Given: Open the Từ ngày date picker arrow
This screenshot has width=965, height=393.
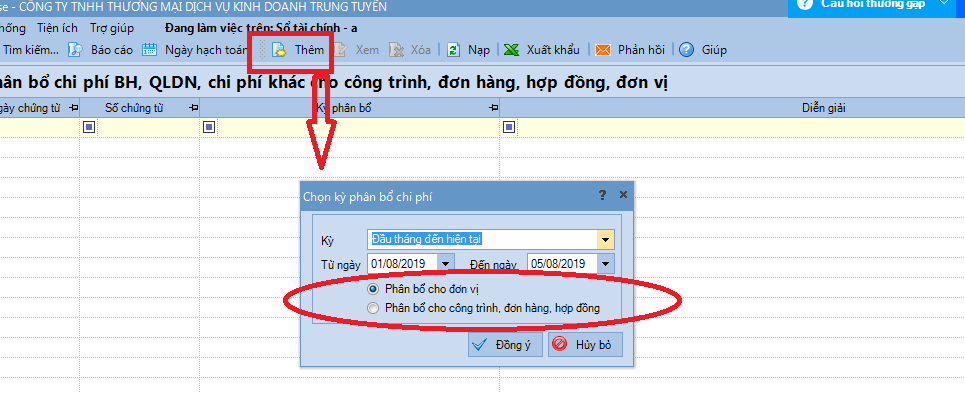Looking at the screenshot, I should click(446, 263).
